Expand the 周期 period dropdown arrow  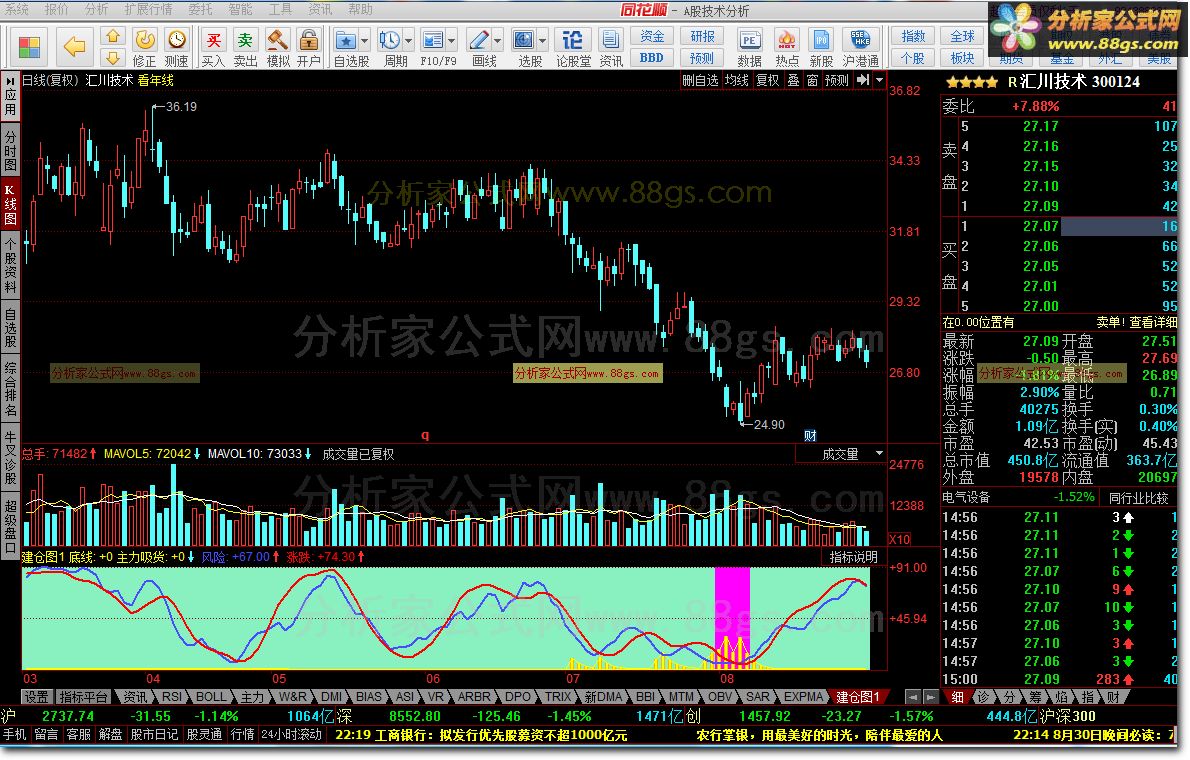(409, 40)
